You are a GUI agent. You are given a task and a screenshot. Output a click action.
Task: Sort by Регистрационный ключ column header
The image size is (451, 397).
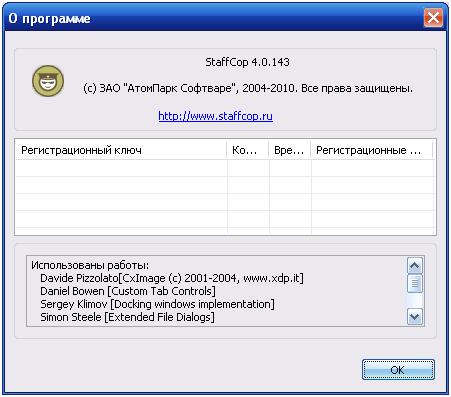121,150
